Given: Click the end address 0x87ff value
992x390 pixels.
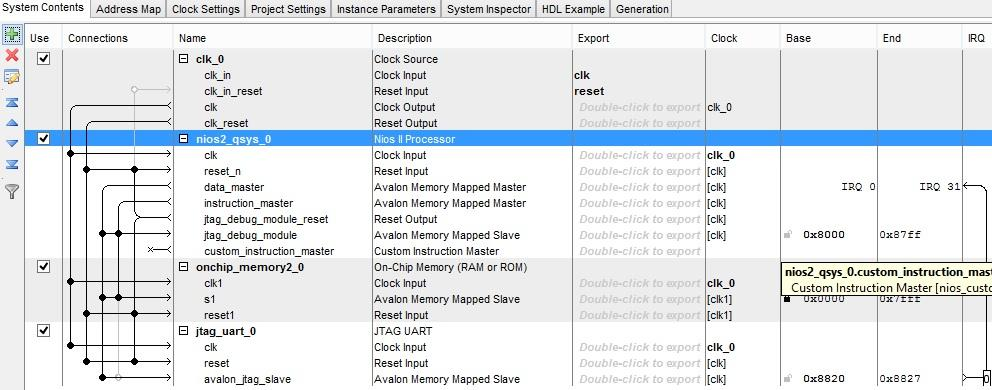Looking at the screenshot, I should coord(900,235).
